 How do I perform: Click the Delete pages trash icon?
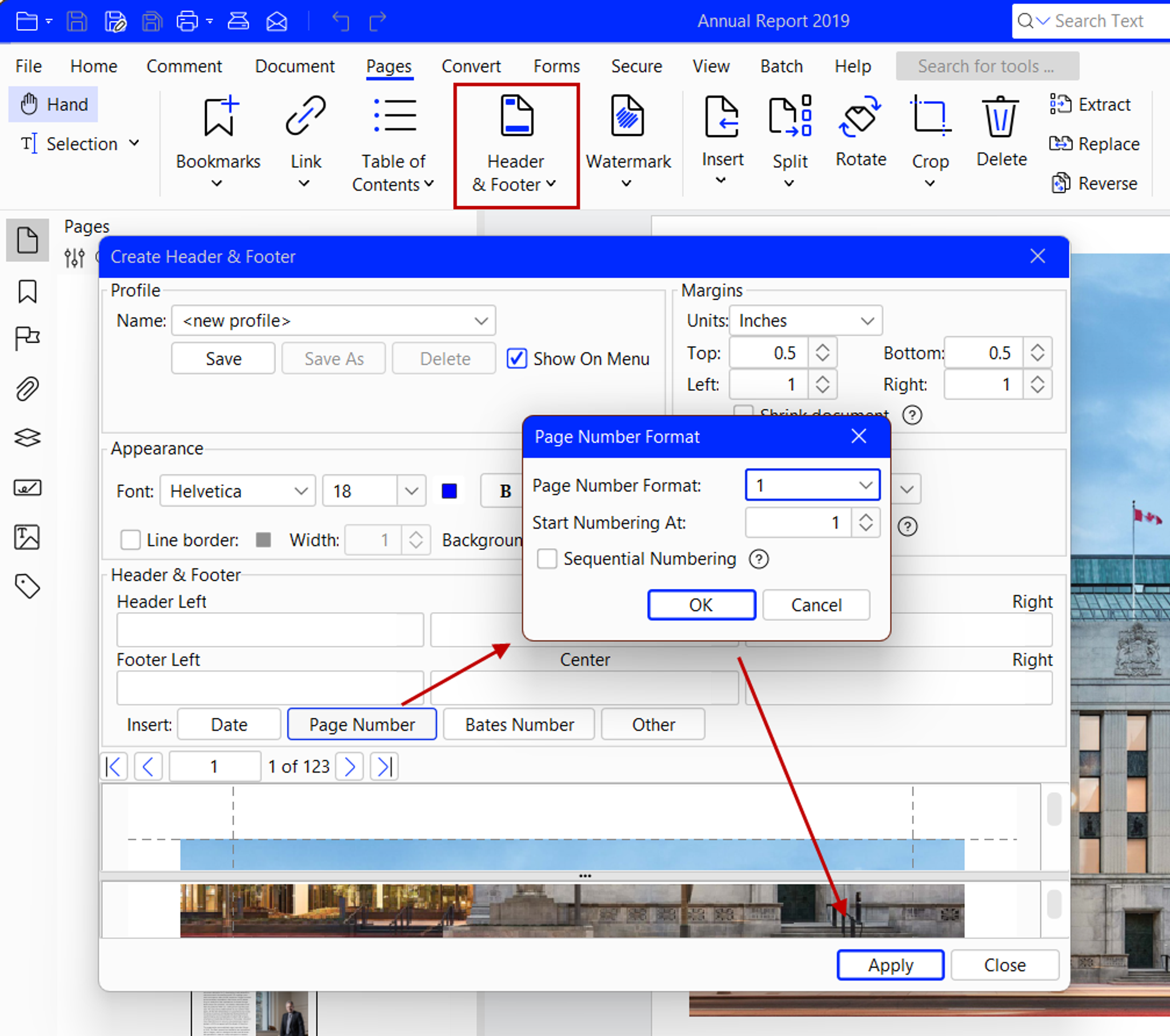point(1000,117)
